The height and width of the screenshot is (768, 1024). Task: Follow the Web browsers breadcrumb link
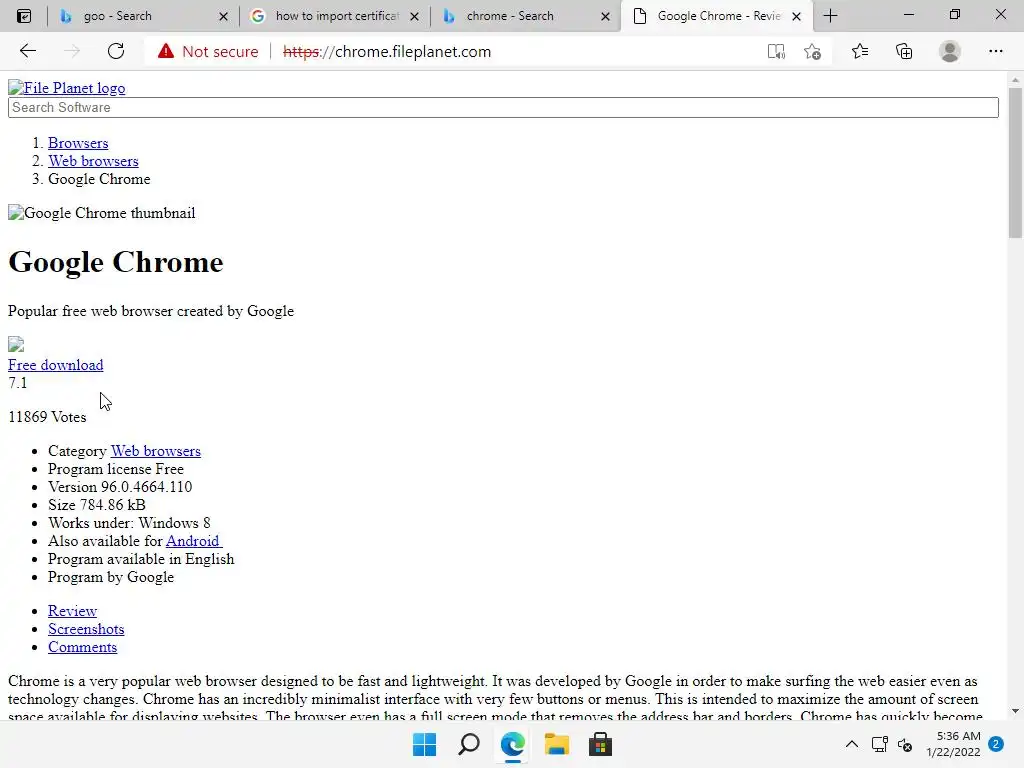point(93,161)
